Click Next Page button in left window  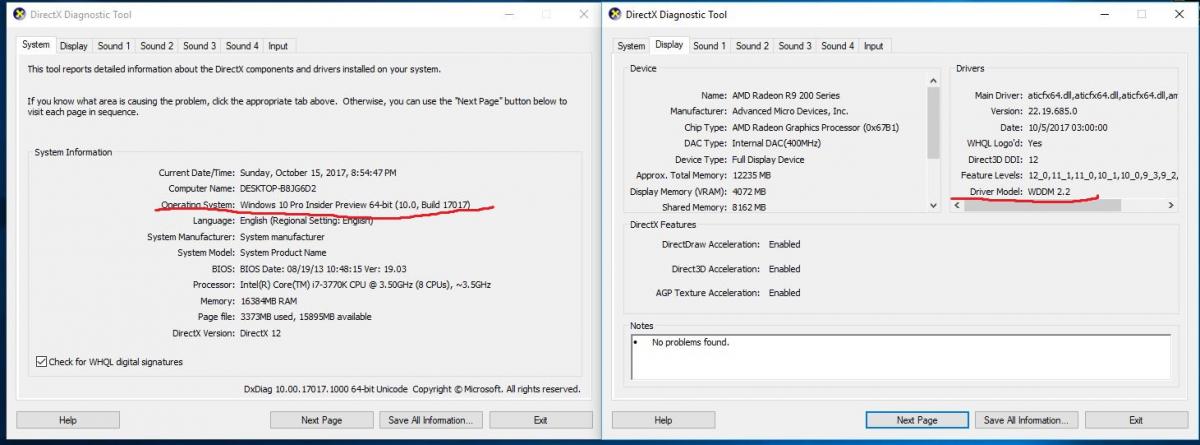[x=321, y=420]
